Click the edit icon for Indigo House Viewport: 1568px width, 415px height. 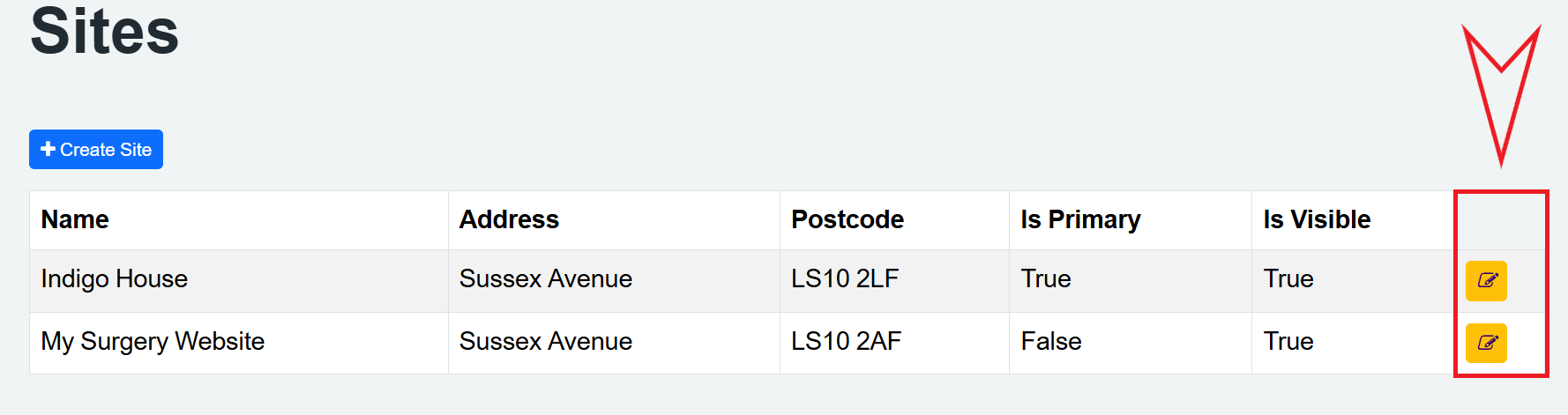click(x=1486, y=281)
